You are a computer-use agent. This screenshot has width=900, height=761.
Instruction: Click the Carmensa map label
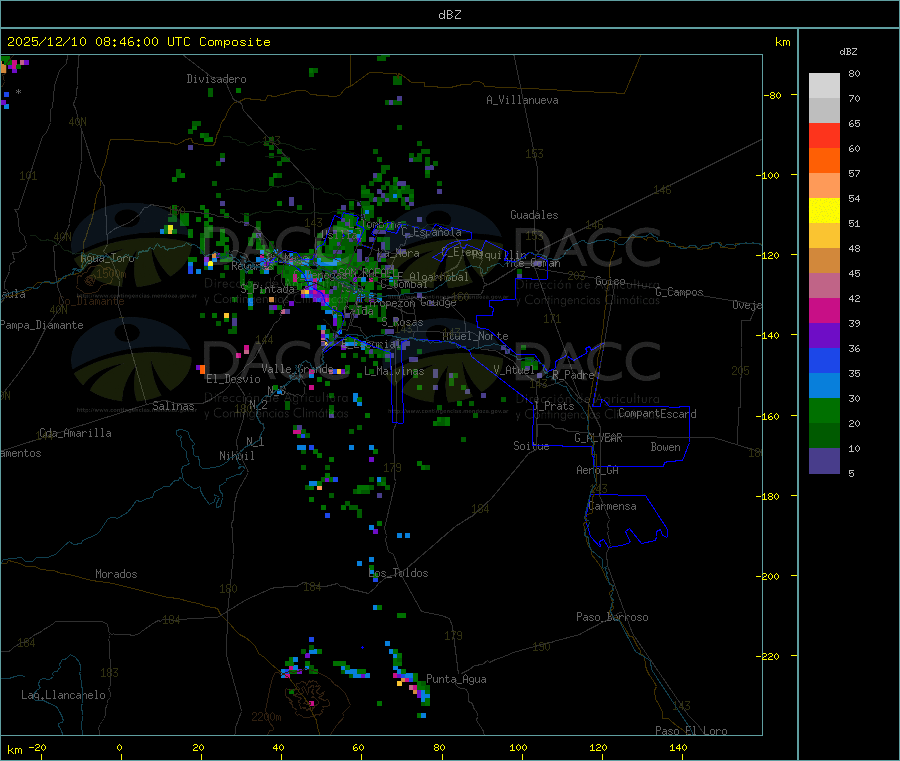[x=612, y=506]
